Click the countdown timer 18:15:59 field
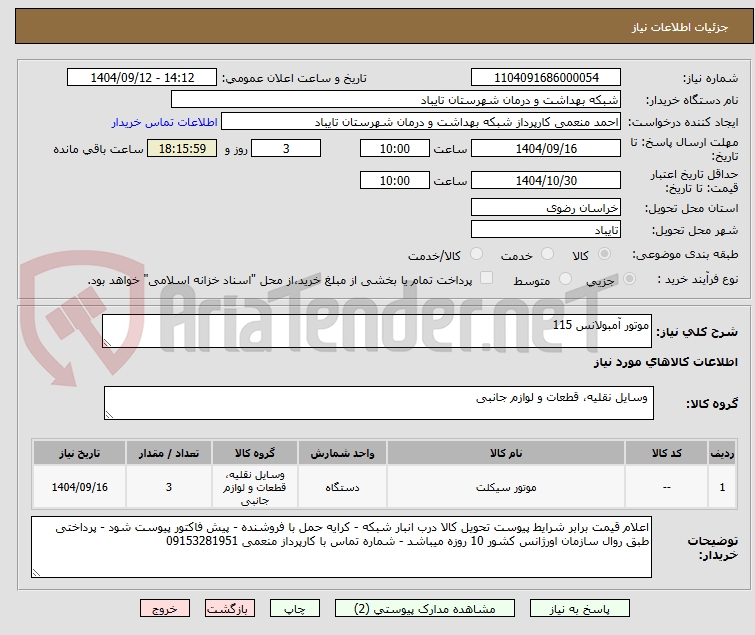The height and width of the screenshot is (635, 755). [182, 148]
